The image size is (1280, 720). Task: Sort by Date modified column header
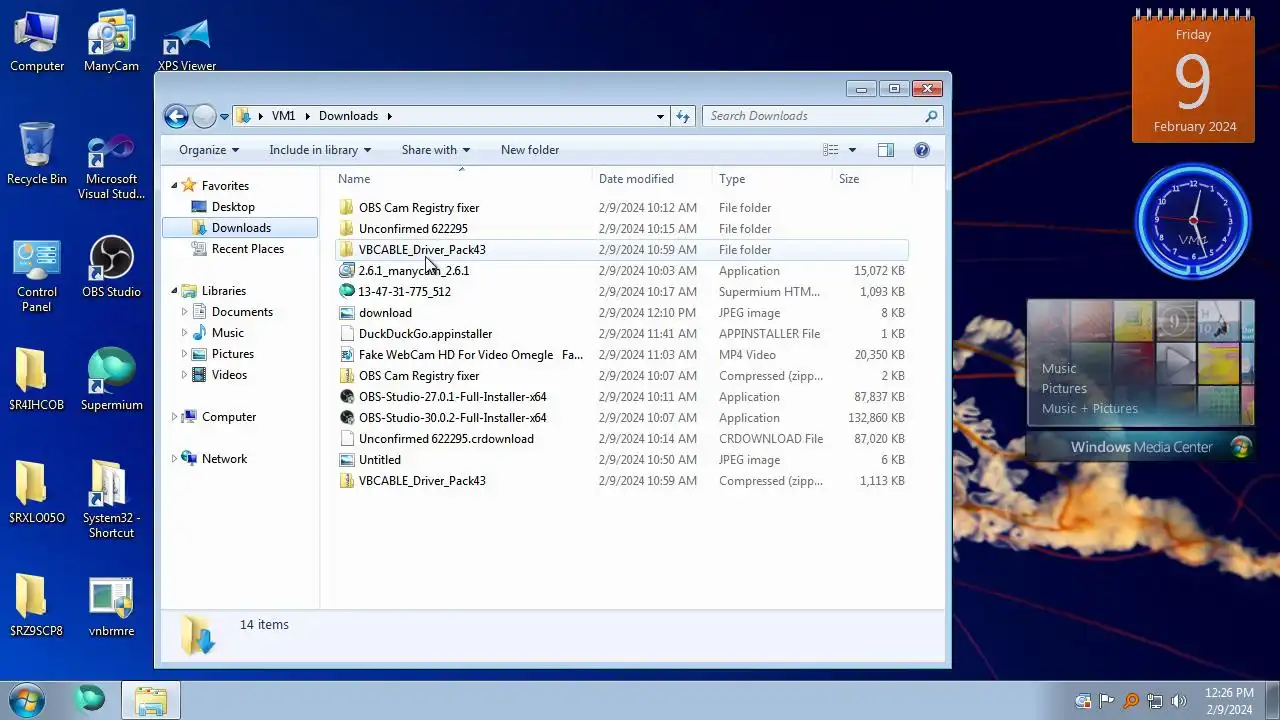click(652, 179)
